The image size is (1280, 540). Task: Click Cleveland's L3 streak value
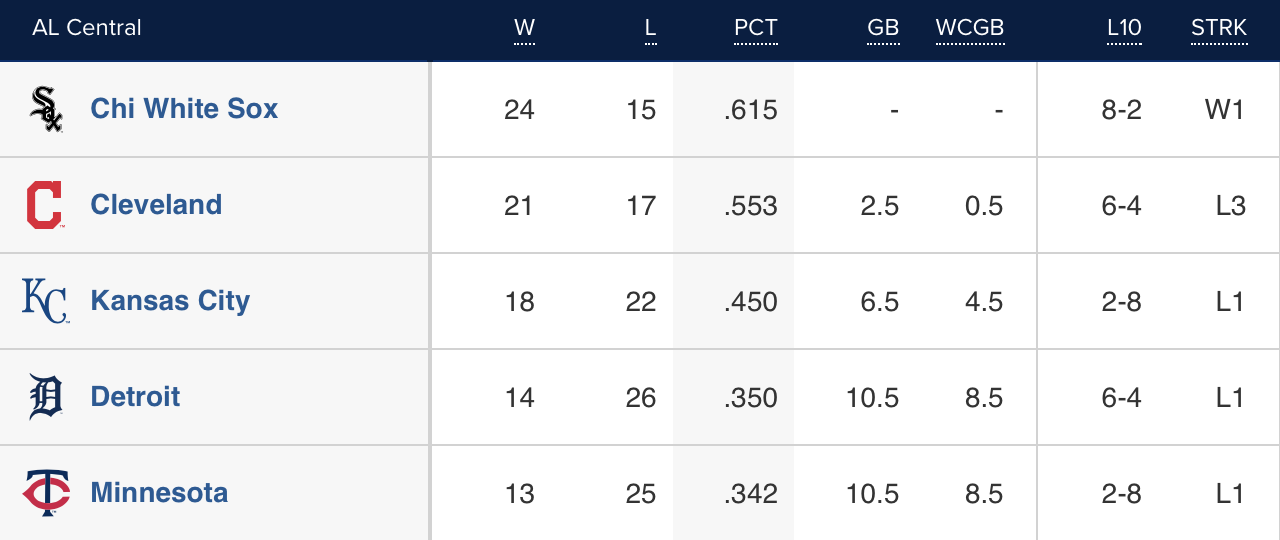[x=1230, y=206]
